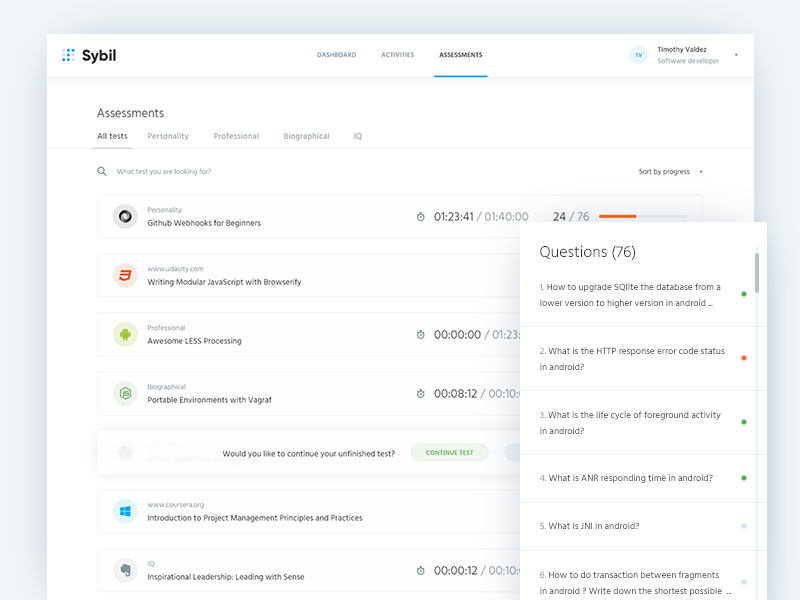Go to the Activities navigation tab
The image size is (800, 600).
(x=397, y=55)
